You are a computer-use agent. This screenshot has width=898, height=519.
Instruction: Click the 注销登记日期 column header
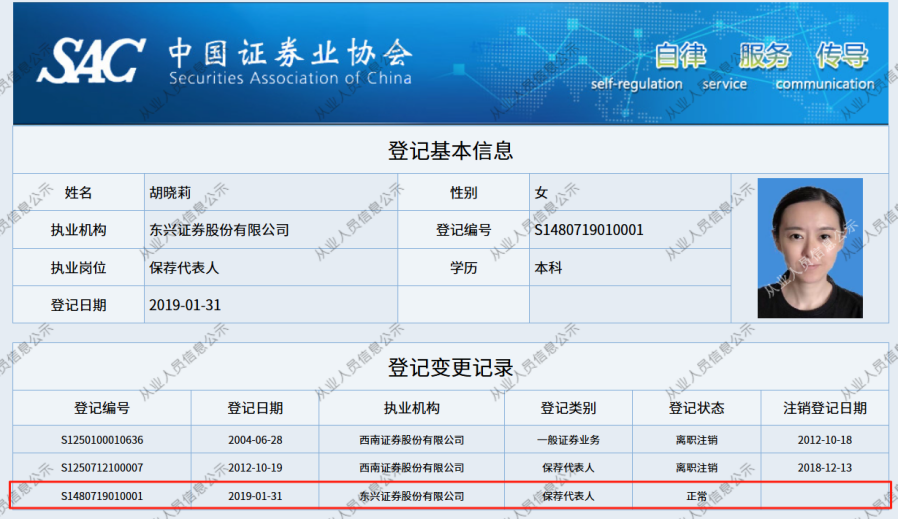[x=825, y=408]
